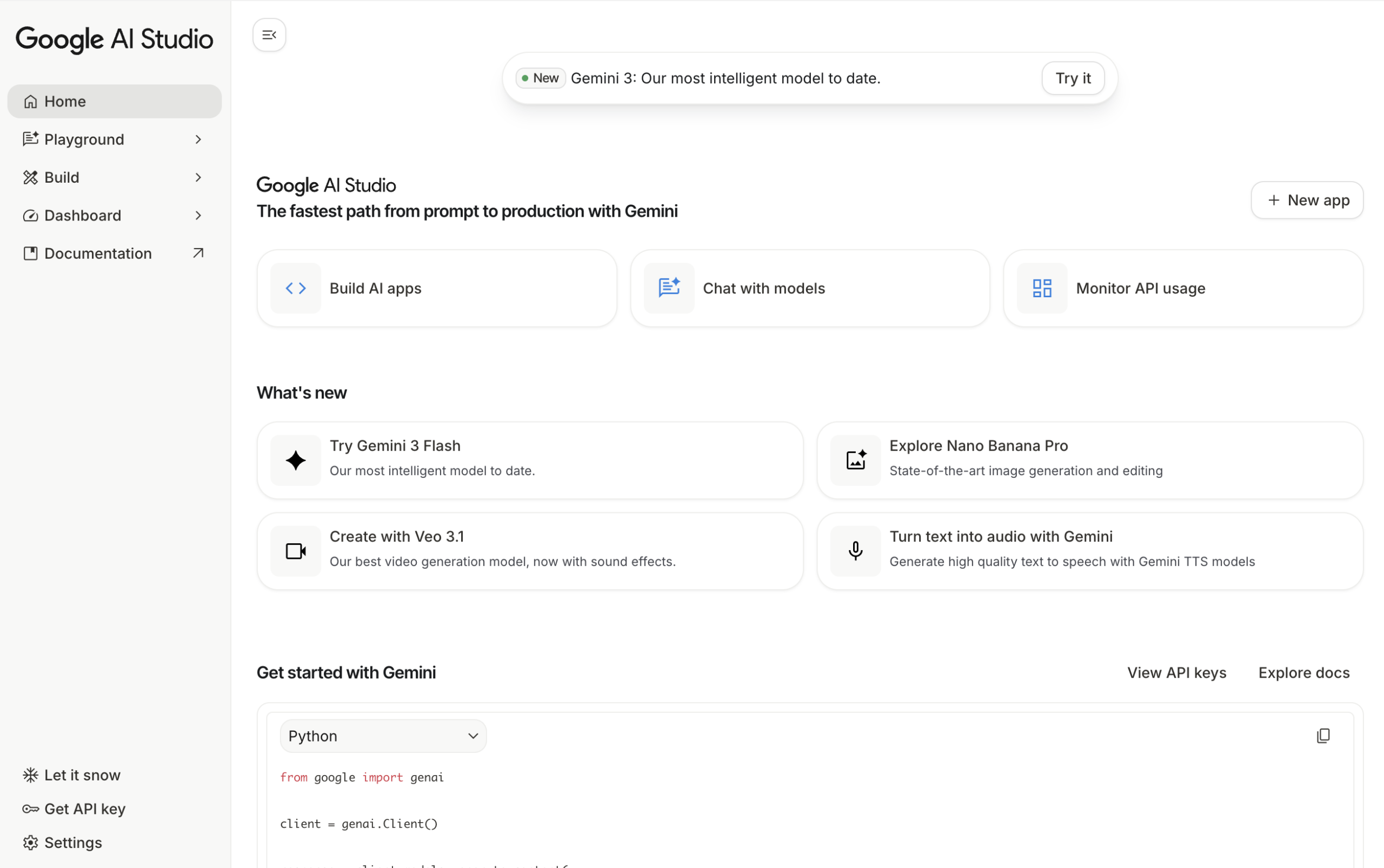Expand the Build section chevron
Image resolution: width=1384 pixels, height=868 pixels.
(198, 177)
